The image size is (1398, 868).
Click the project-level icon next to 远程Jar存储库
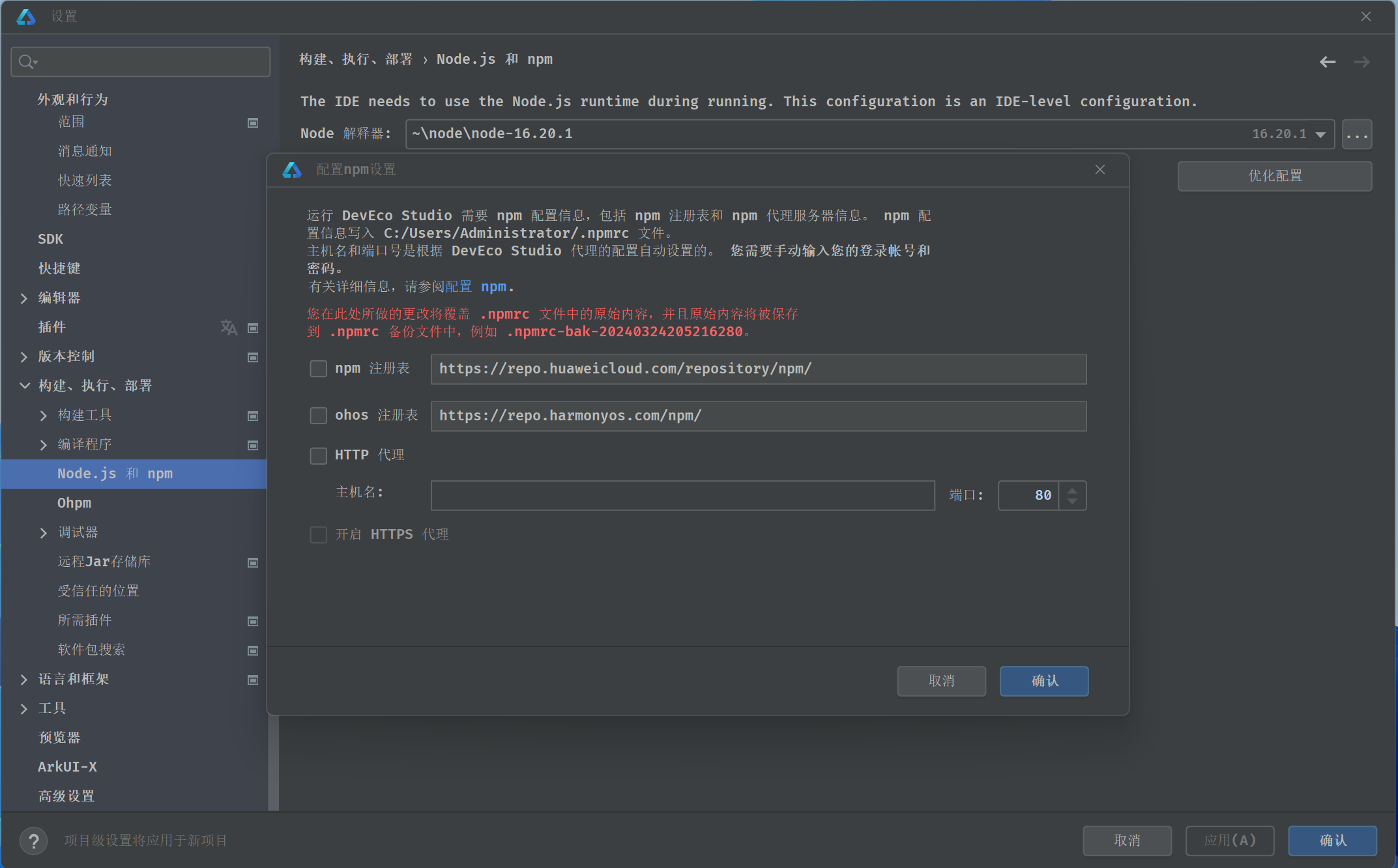pyautogui.click(x=253, y=562)
